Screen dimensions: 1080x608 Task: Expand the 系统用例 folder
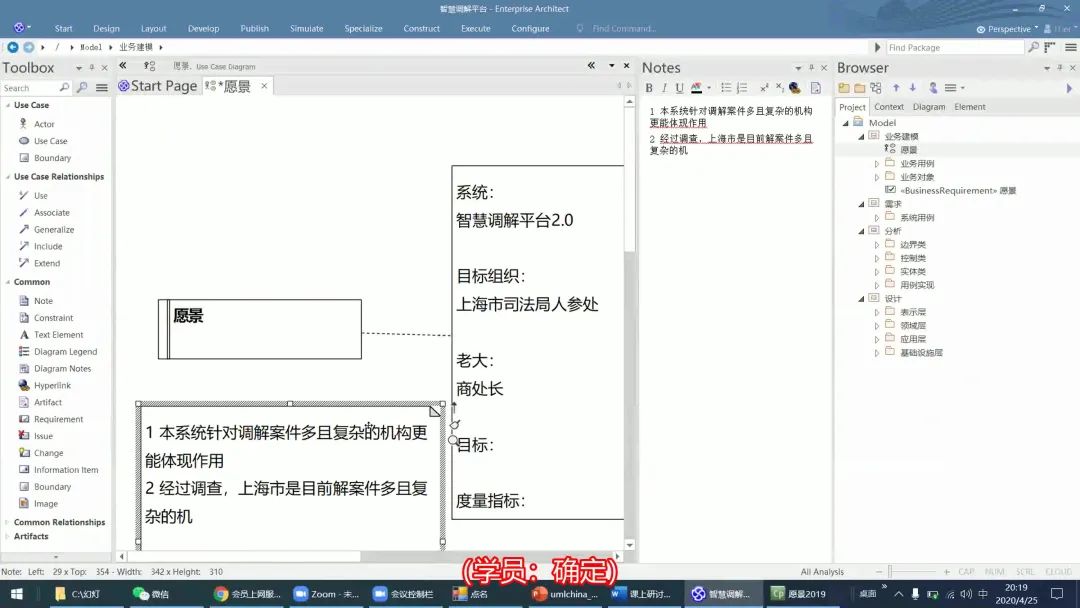tap(877, 218)
